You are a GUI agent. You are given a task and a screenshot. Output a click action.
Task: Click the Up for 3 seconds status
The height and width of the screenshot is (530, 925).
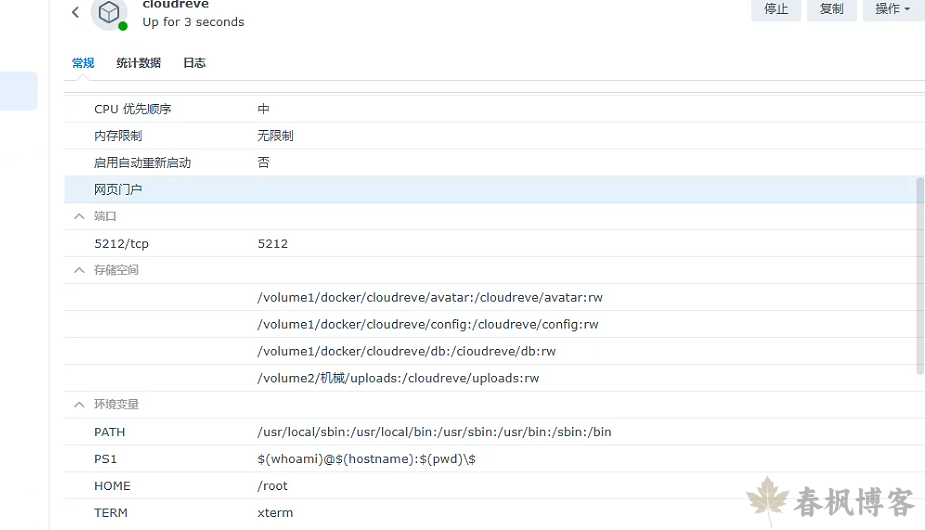193,22
